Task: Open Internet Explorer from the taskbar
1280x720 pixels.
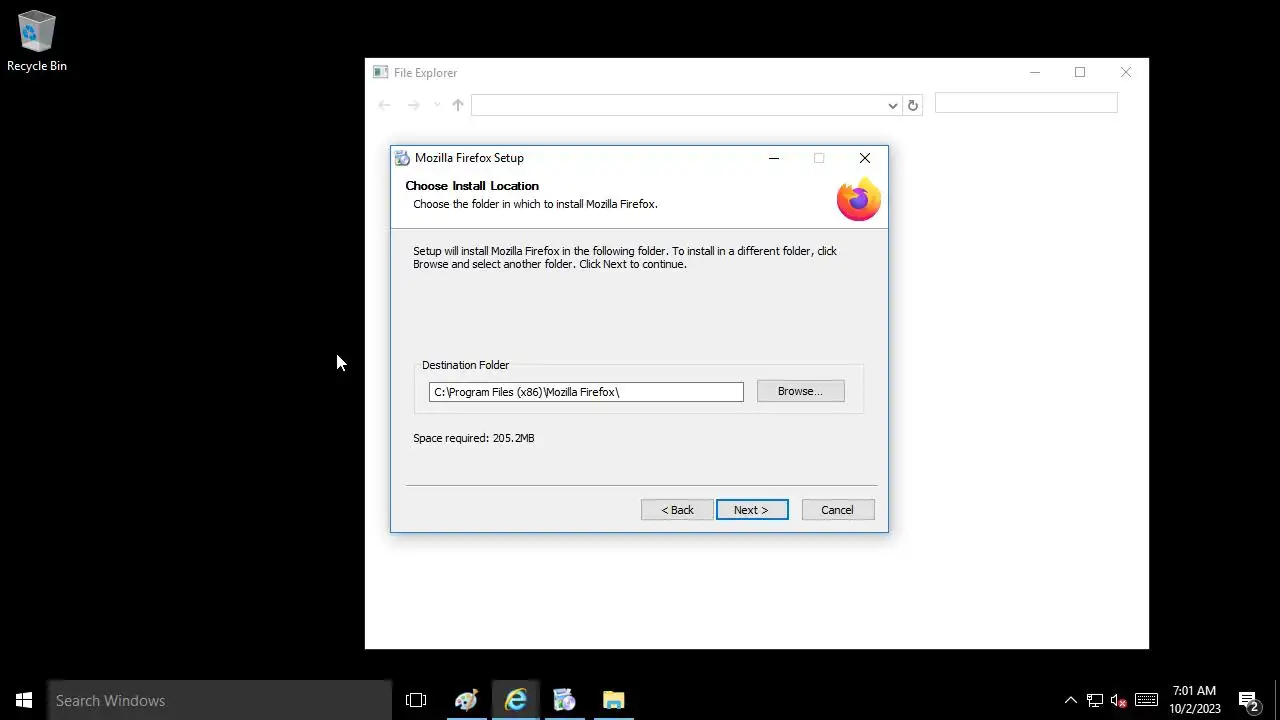Action: (515, 700)
